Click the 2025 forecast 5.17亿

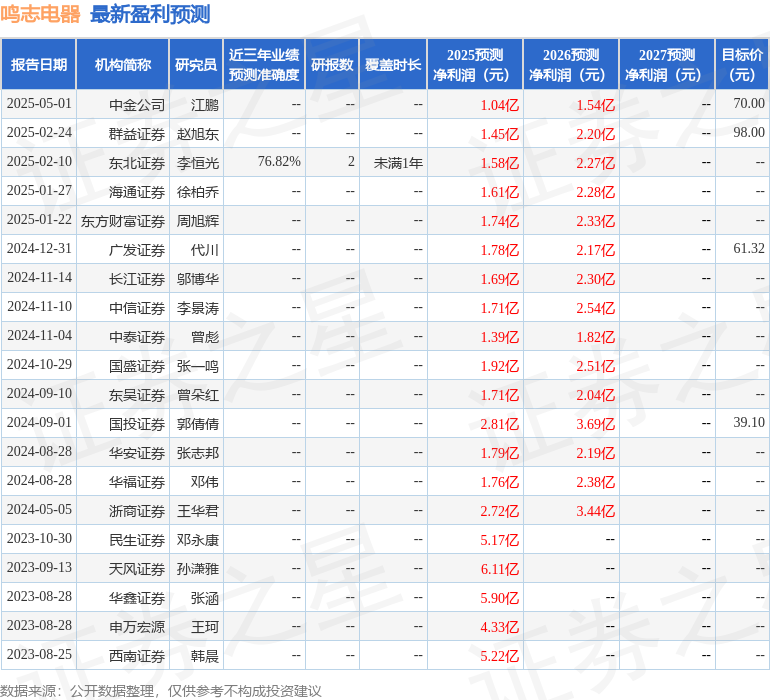(499, 539)
